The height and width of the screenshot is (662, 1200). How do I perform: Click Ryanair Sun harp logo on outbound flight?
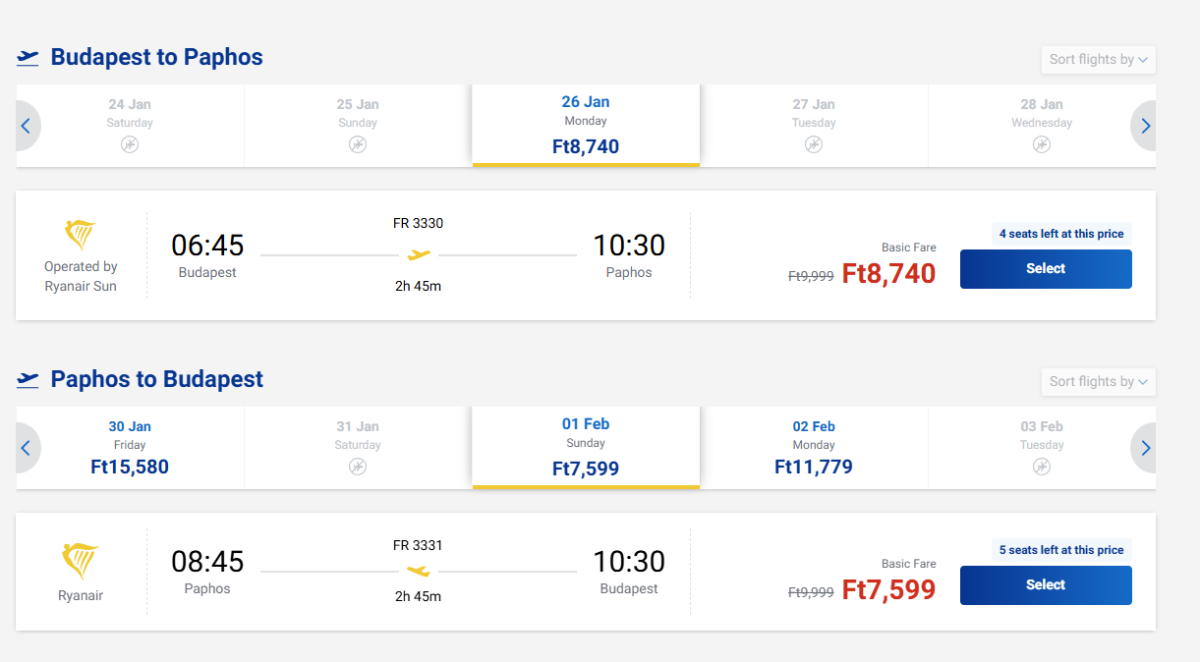point(80,237)
